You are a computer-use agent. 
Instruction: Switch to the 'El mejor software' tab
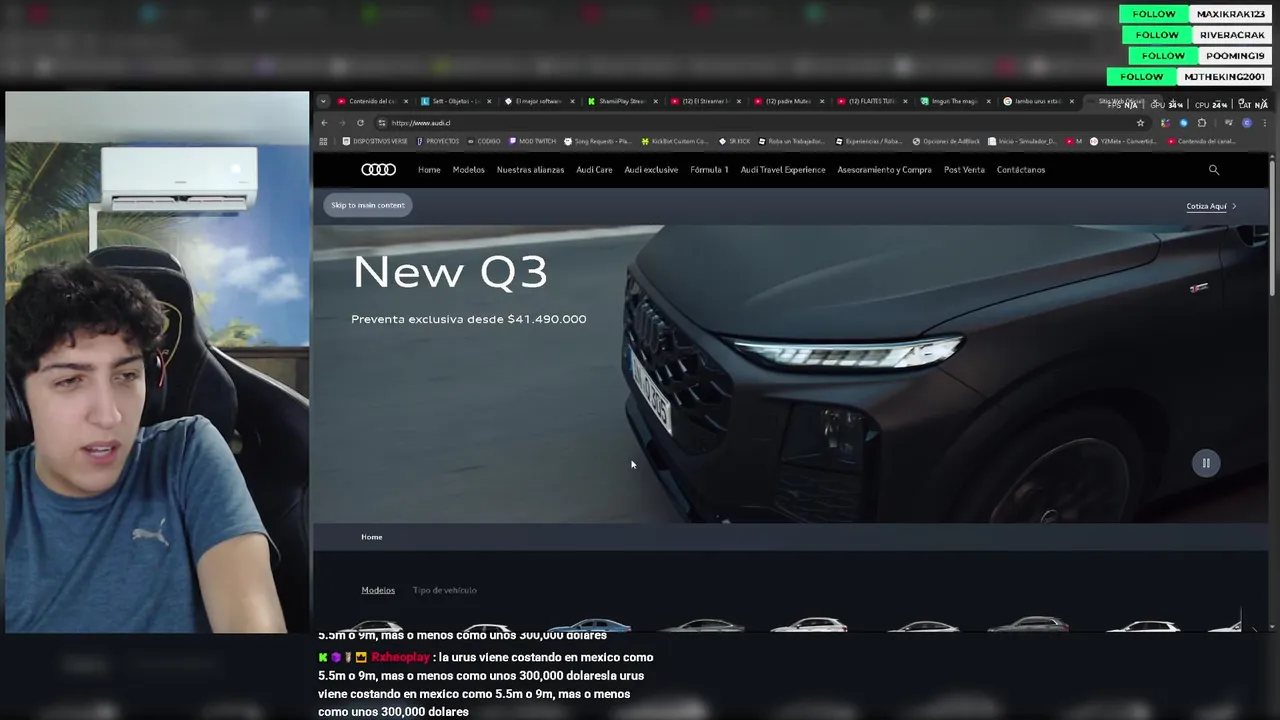[x=539, y=101]
